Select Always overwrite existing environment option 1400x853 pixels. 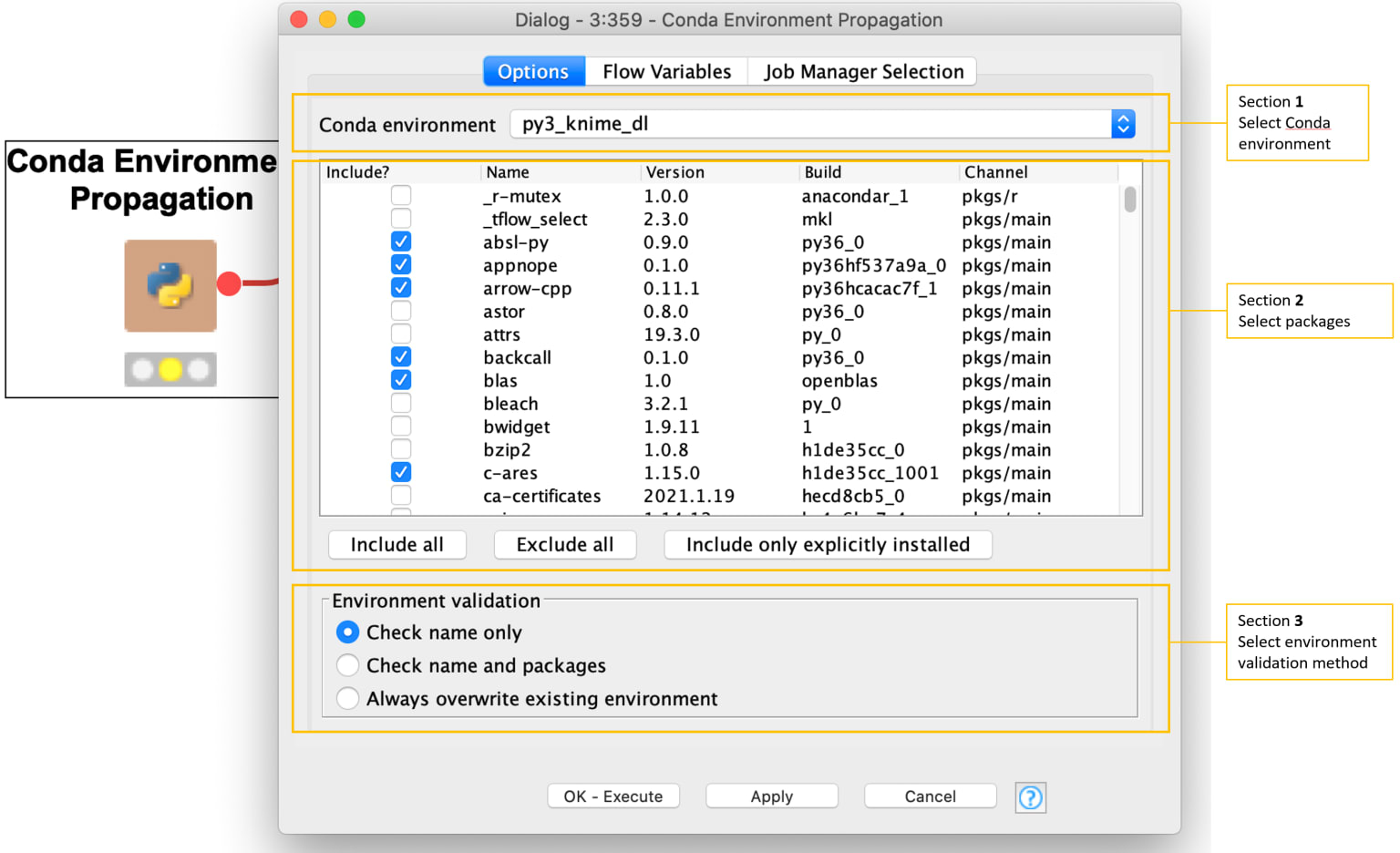tap(347, 698)
